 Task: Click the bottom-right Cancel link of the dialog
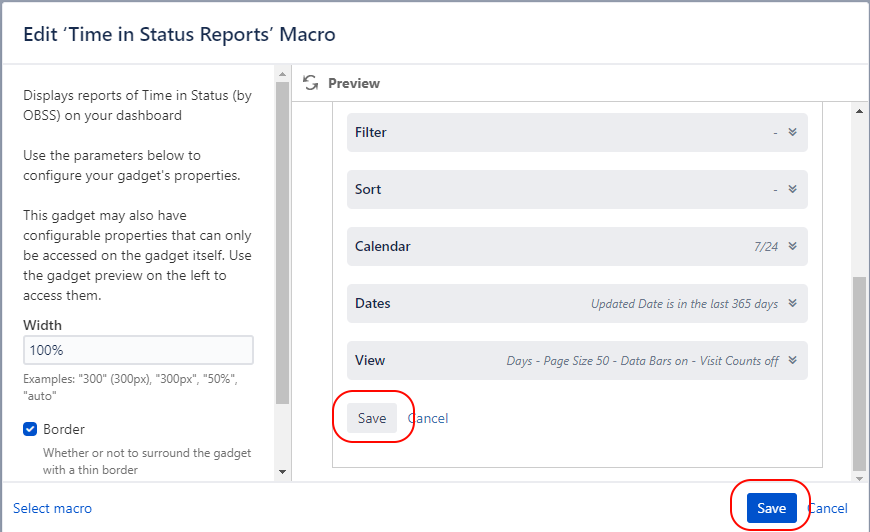click(x=827, y=508)
